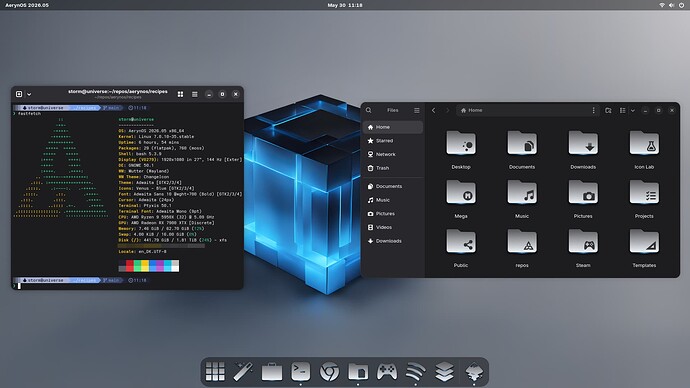690x388 pixels.
Task: Toggle list view in Files header
Action: click(x=622, y=110)
